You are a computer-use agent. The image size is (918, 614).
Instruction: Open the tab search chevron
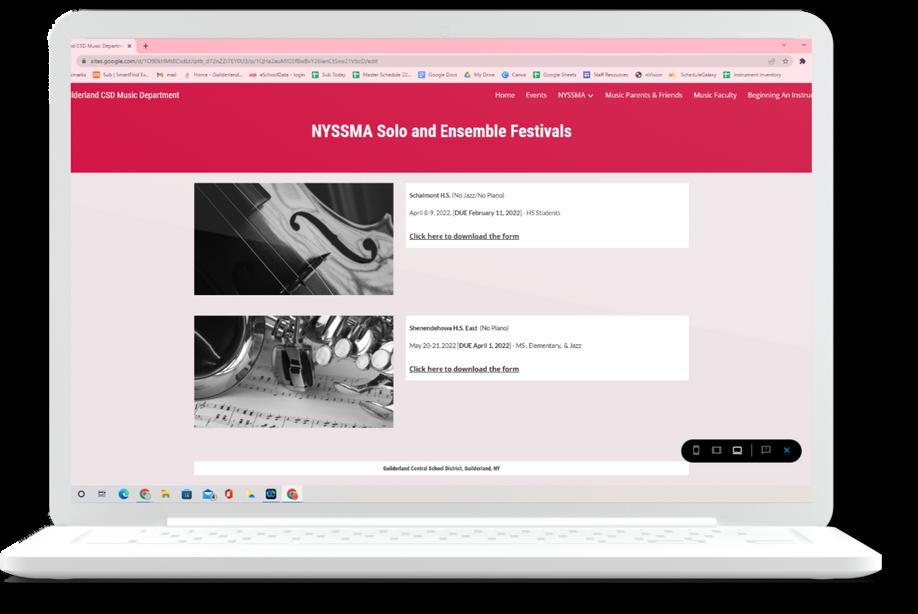784,45
